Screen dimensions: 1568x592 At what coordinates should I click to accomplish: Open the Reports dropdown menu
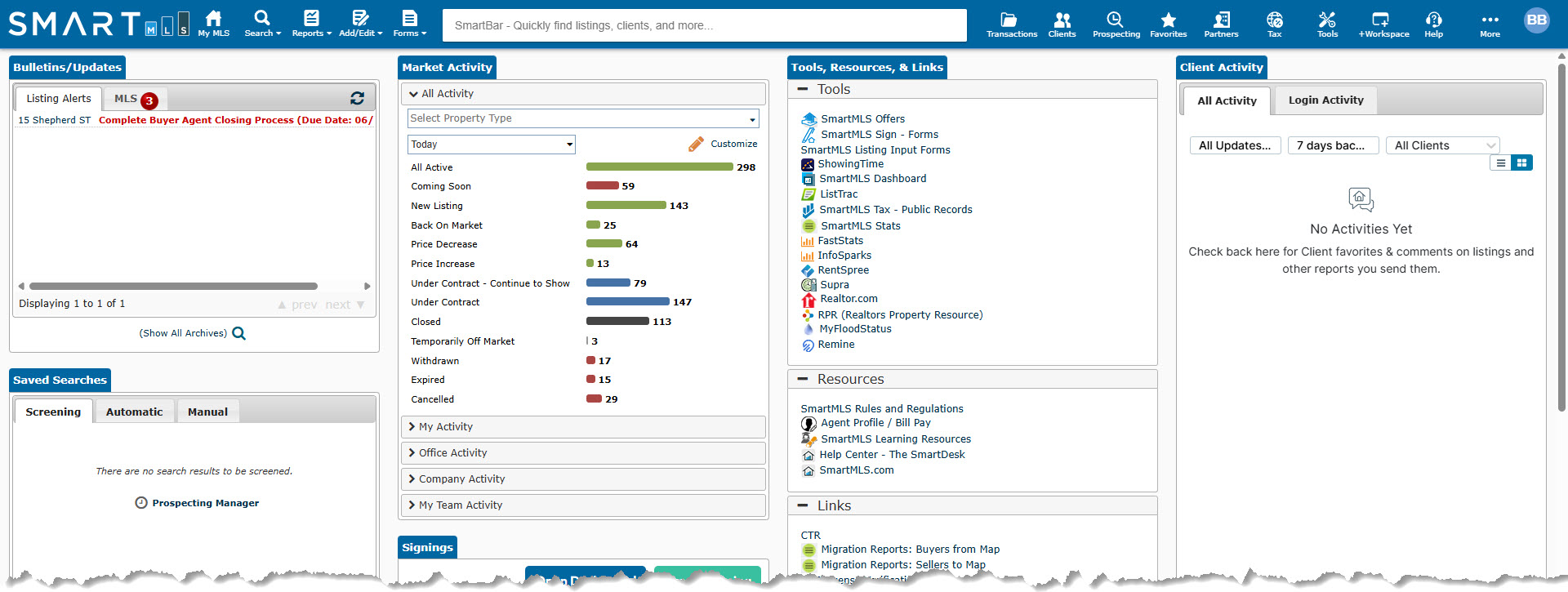click(x=311, y=23)
